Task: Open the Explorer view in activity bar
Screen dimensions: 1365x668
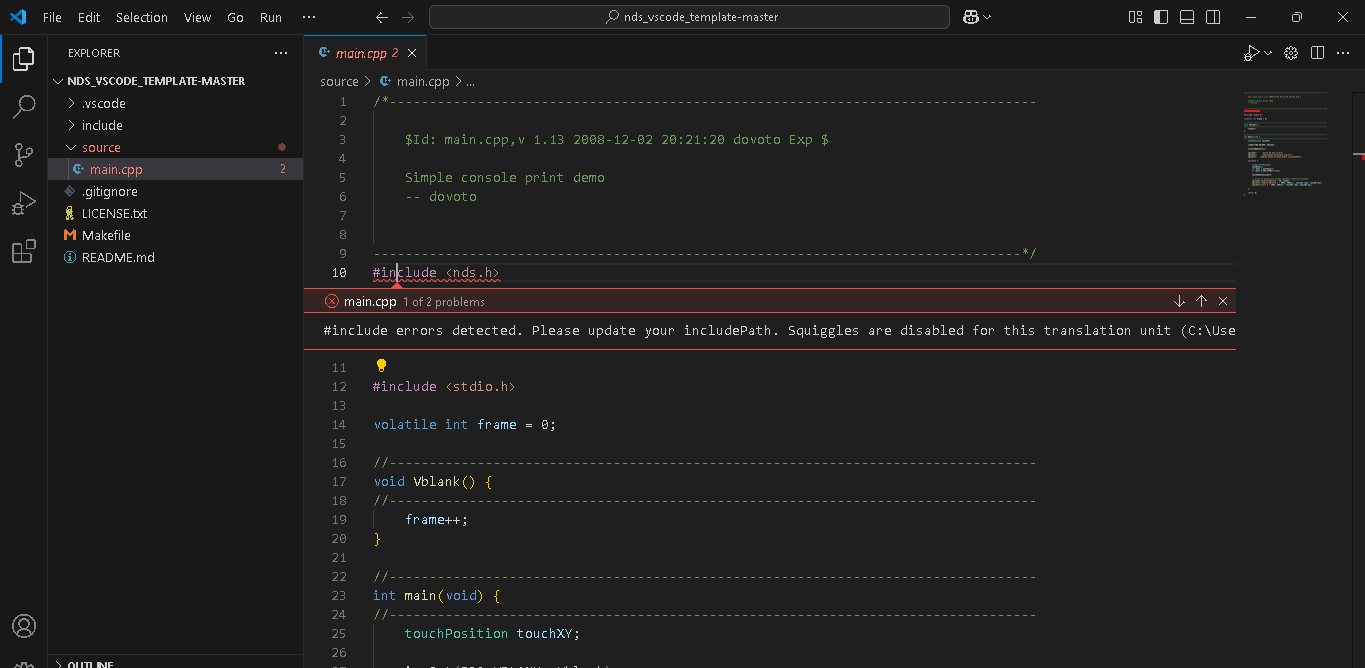Action: (24, 59)
